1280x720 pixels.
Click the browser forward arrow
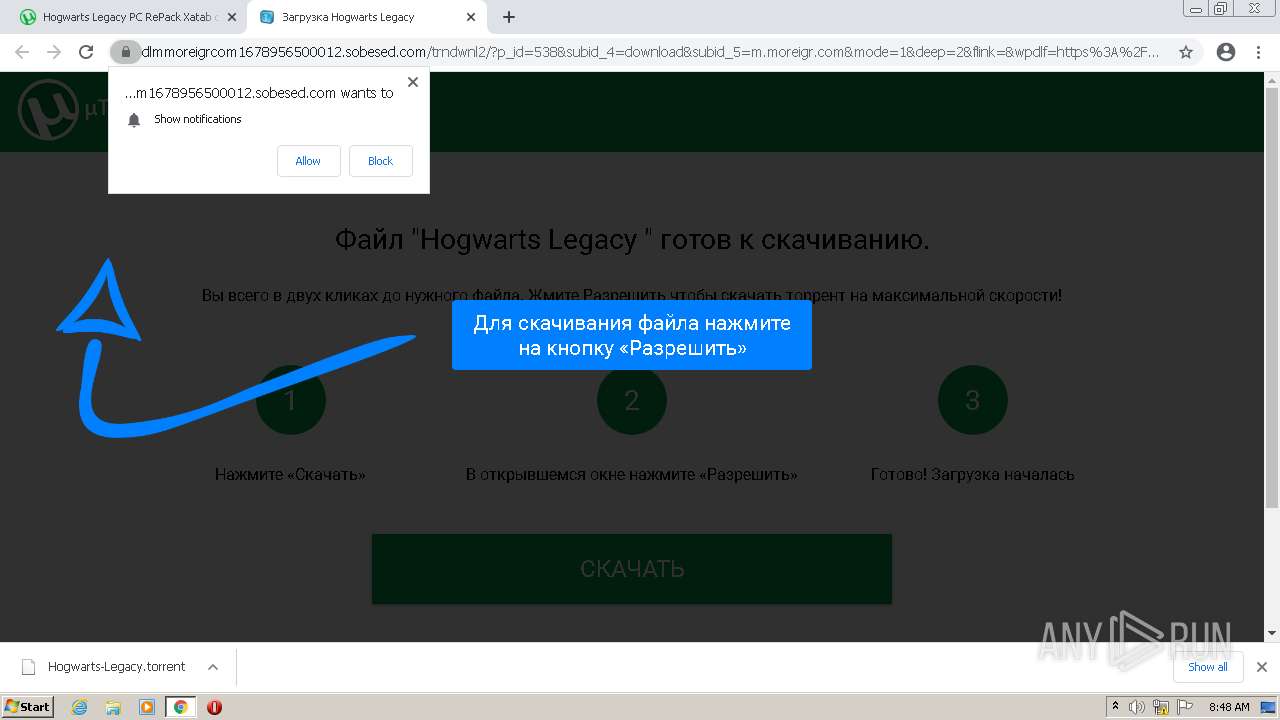[x=54, y=52]
